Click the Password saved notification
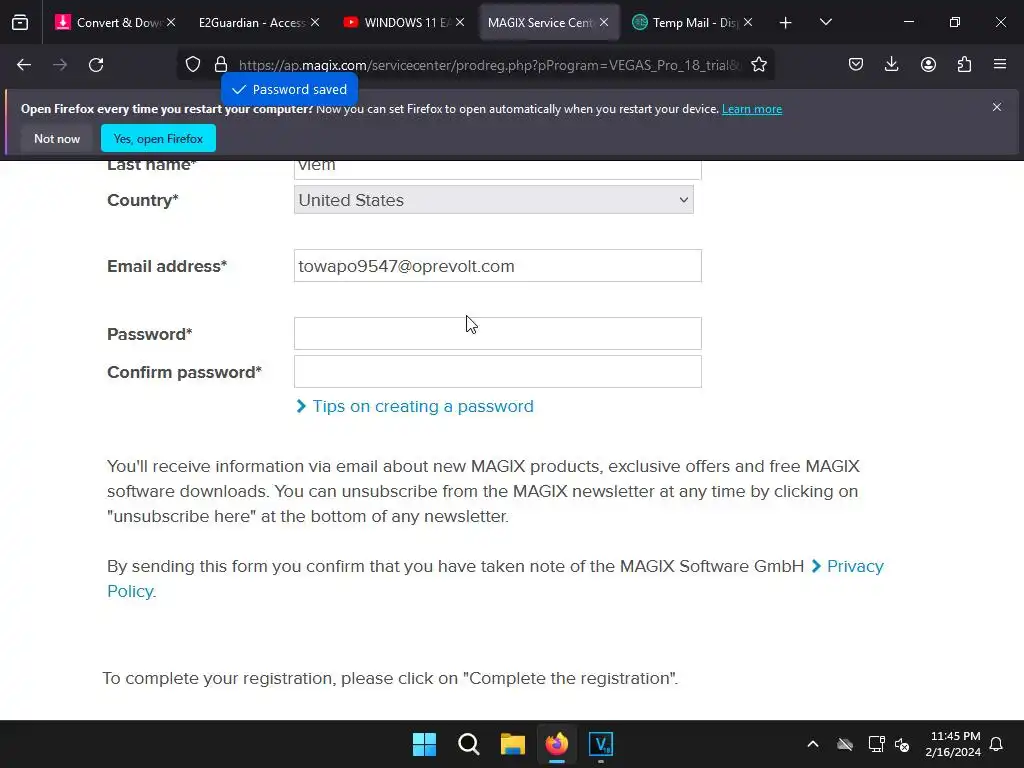The image size is (1024, 768). click(289, 89)
